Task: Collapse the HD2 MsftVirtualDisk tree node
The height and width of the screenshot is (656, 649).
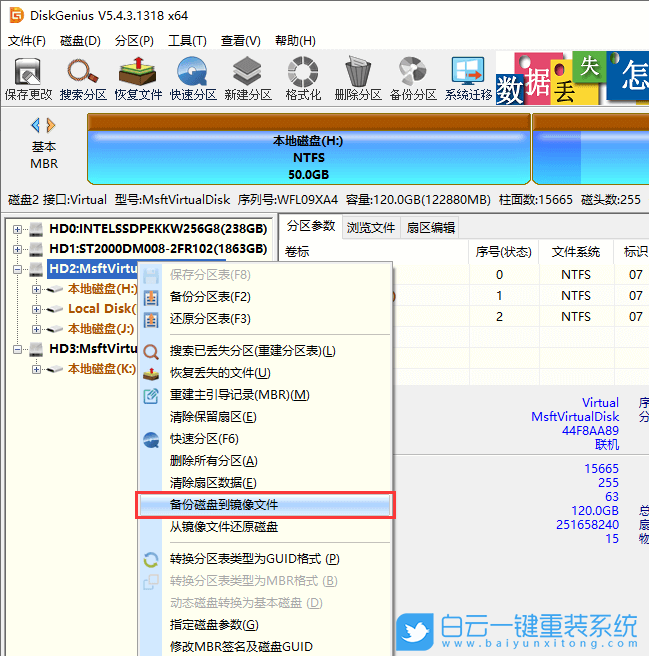Action: pos(17,269)
